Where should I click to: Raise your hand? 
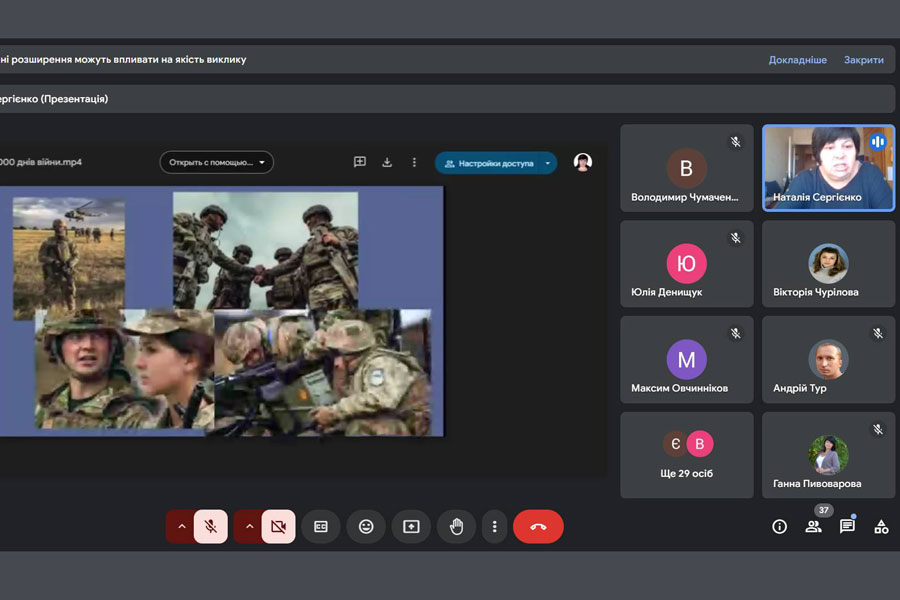(456, 526)
